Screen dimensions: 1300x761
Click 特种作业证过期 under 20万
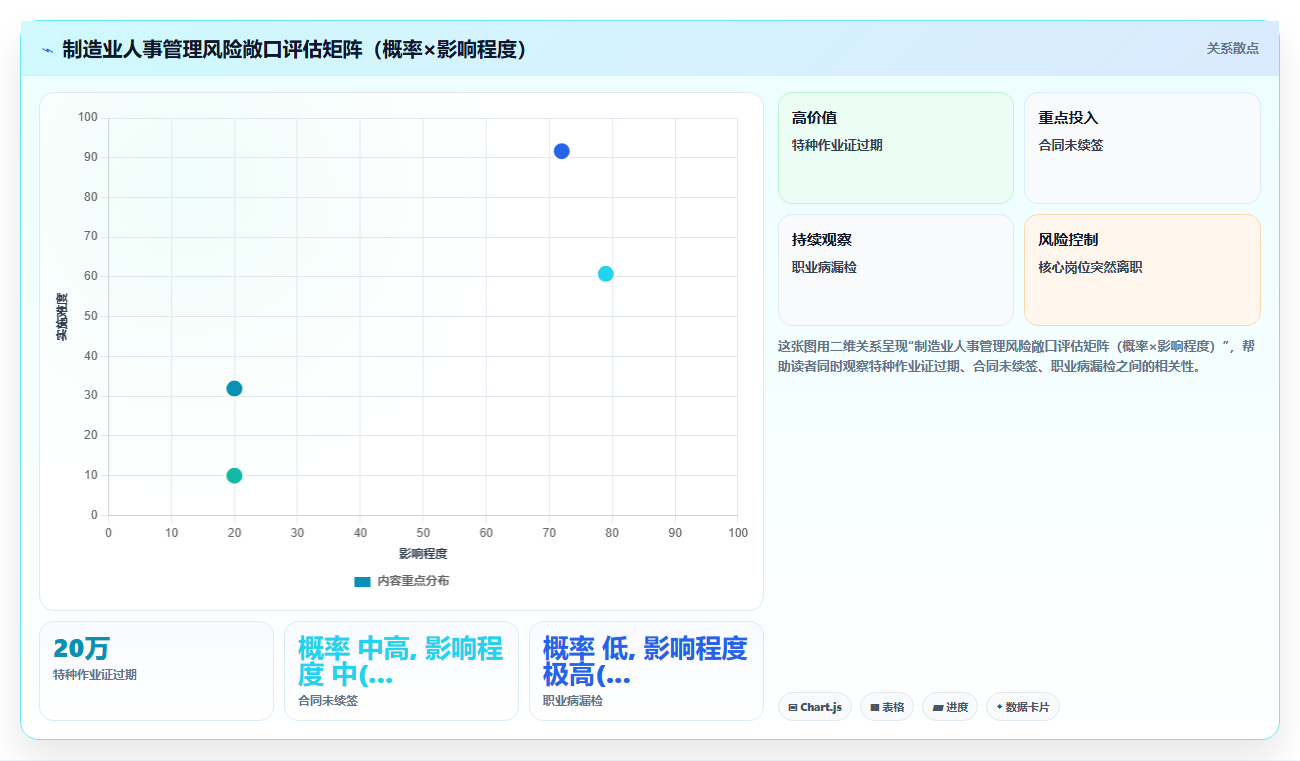click(x=95, y=675)
